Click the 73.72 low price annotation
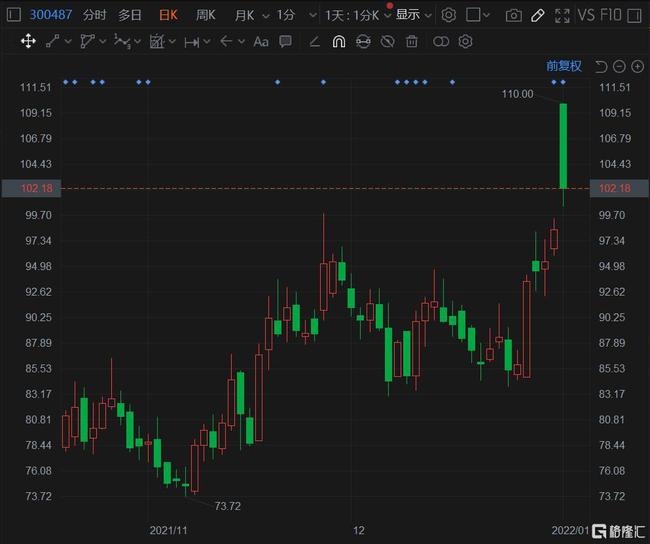 click(228, 506)
